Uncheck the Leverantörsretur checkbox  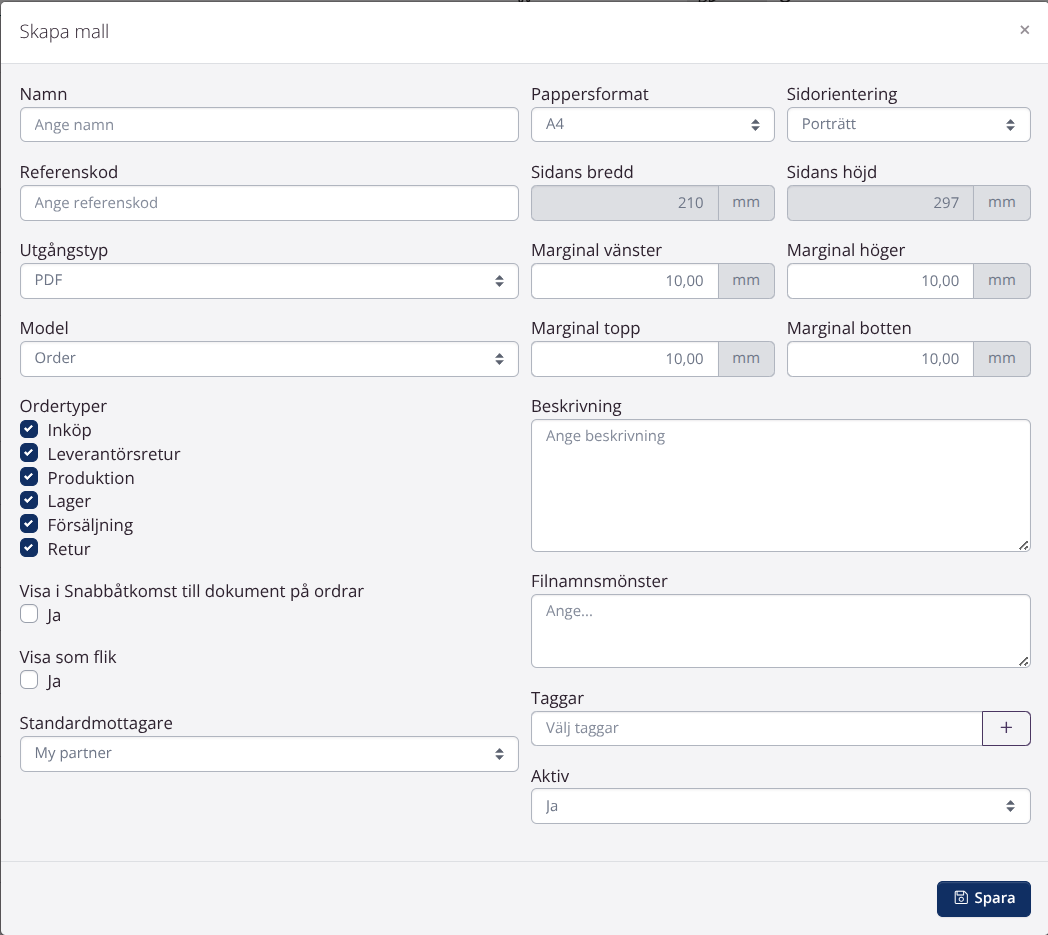tap(29, 454)
